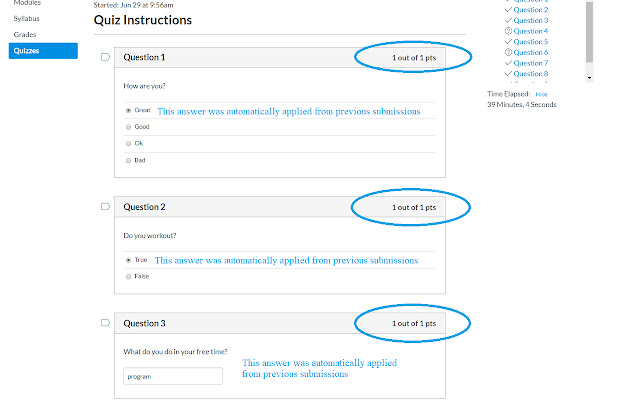Viewport: 640px width, 400px height.
Task: Flag Question 1 with the flag icon
Action: click(x=105, y=57)
